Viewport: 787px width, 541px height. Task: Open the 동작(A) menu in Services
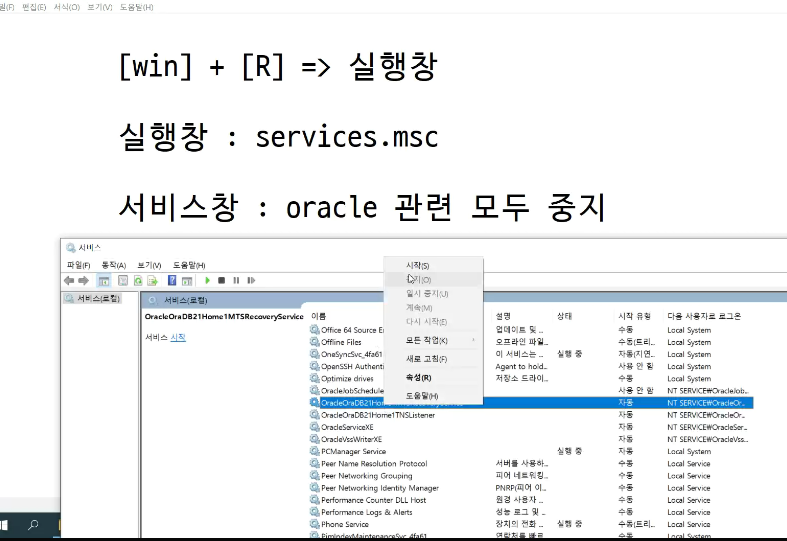tap(113, 265)
